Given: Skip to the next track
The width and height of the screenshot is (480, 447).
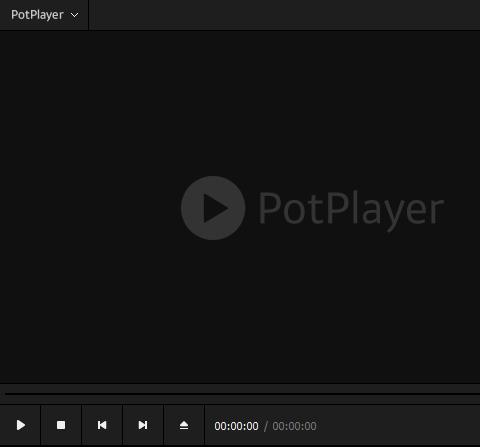Looking at the screenshot, I should point(143,425).
